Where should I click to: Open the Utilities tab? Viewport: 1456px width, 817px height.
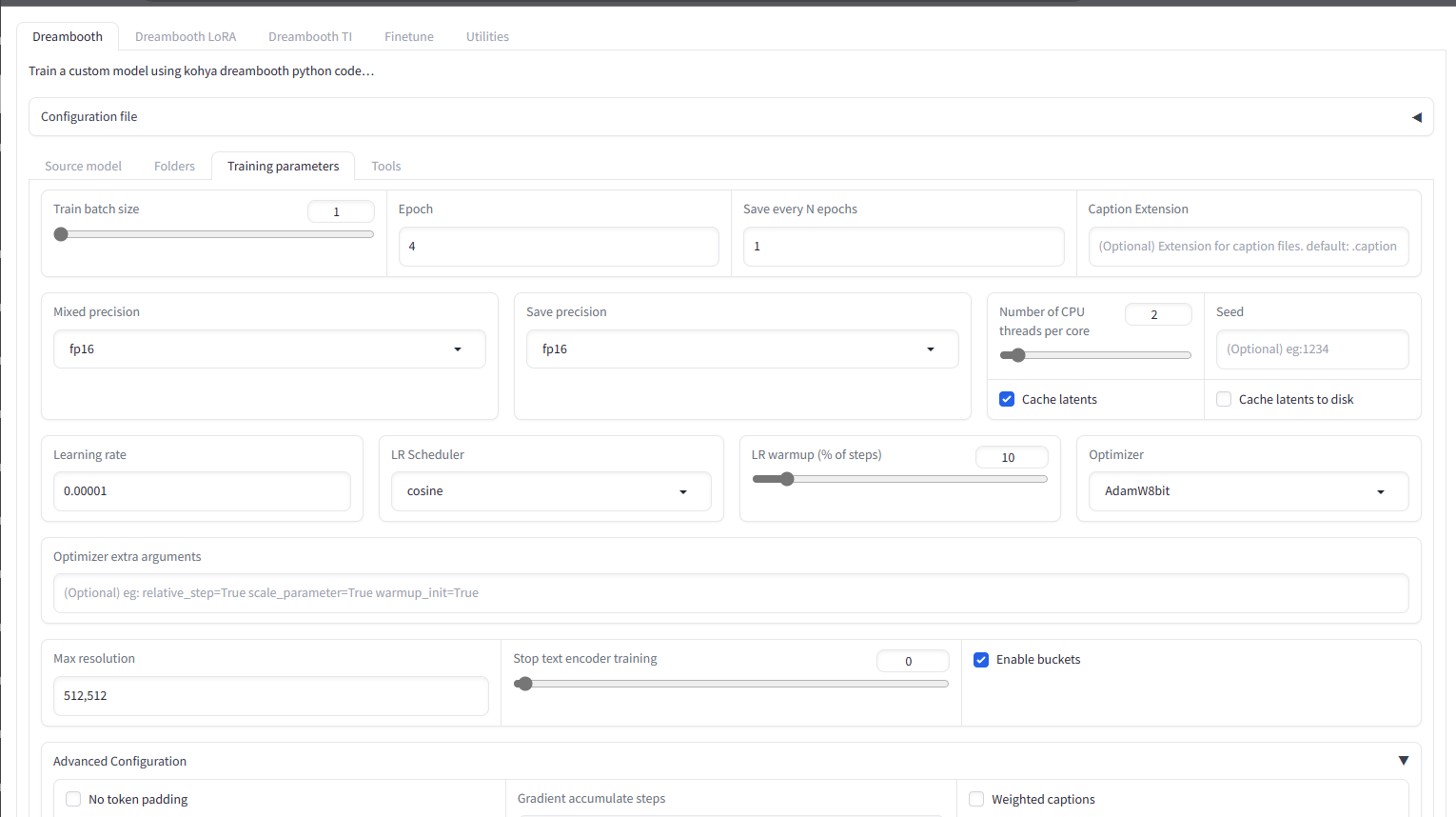click(487, 36)
